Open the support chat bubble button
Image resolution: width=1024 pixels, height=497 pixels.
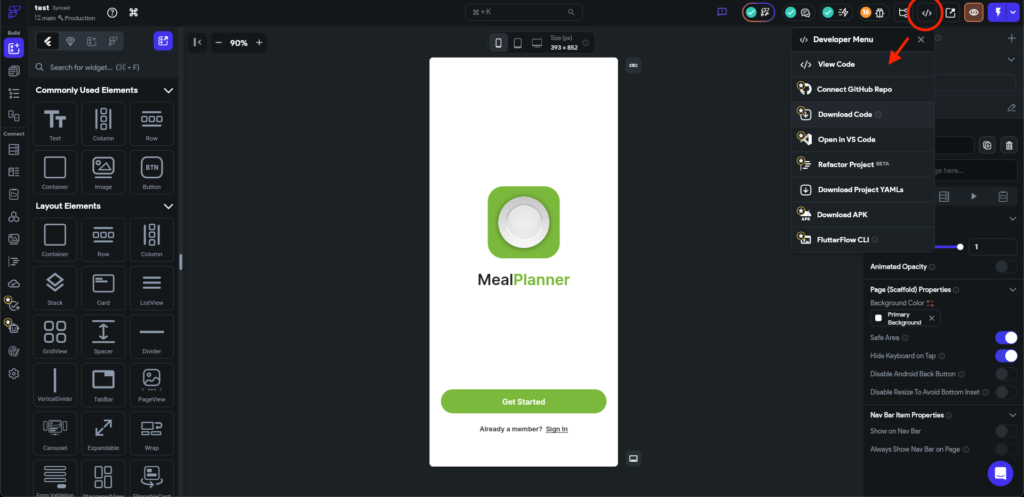click(999, 472)
